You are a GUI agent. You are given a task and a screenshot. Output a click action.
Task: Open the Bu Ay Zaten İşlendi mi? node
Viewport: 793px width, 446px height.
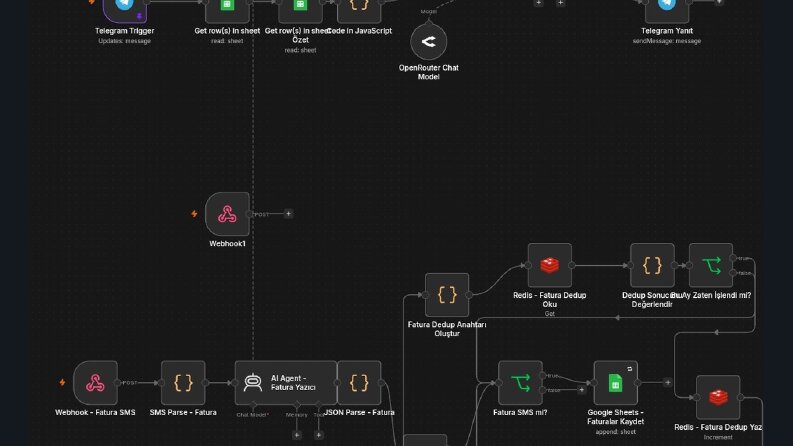tap(711, 265)
